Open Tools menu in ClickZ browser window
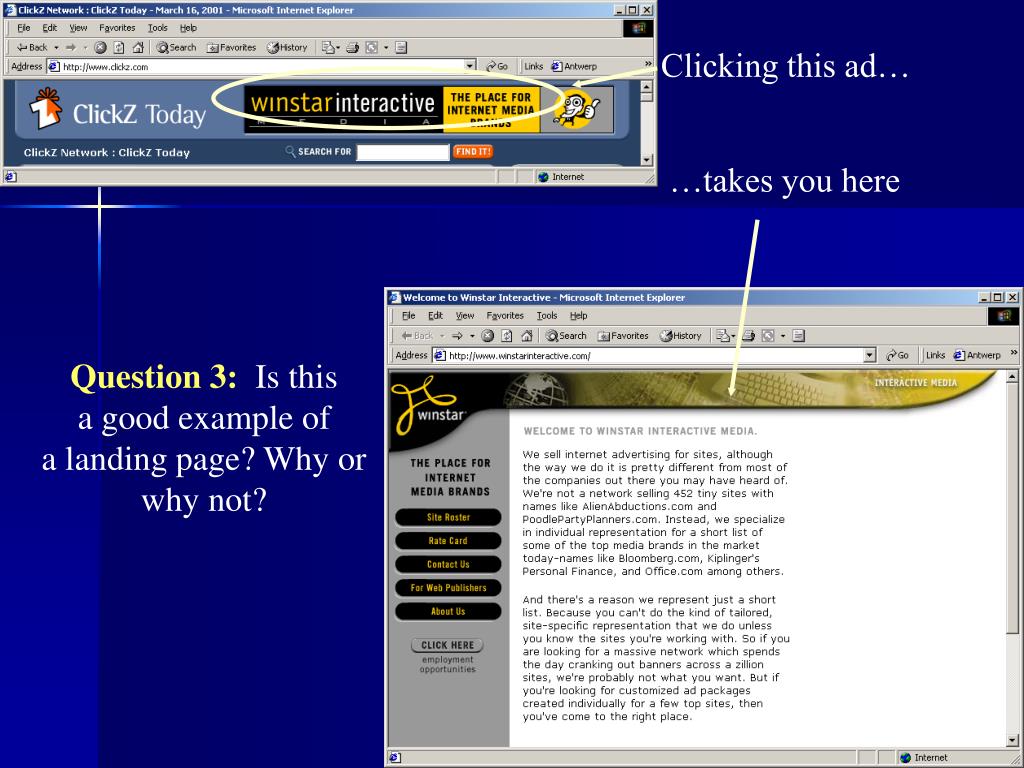The width and height of the screenshot is (1024, 768). point(157,28)
